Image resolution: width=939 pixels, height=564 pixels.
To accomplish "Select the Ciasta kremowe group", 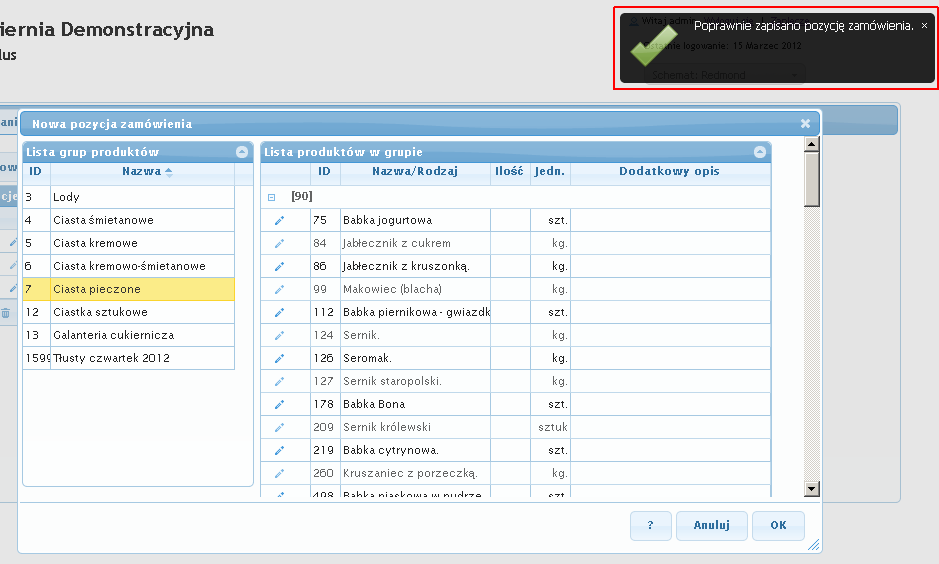I will coord(95,243).
